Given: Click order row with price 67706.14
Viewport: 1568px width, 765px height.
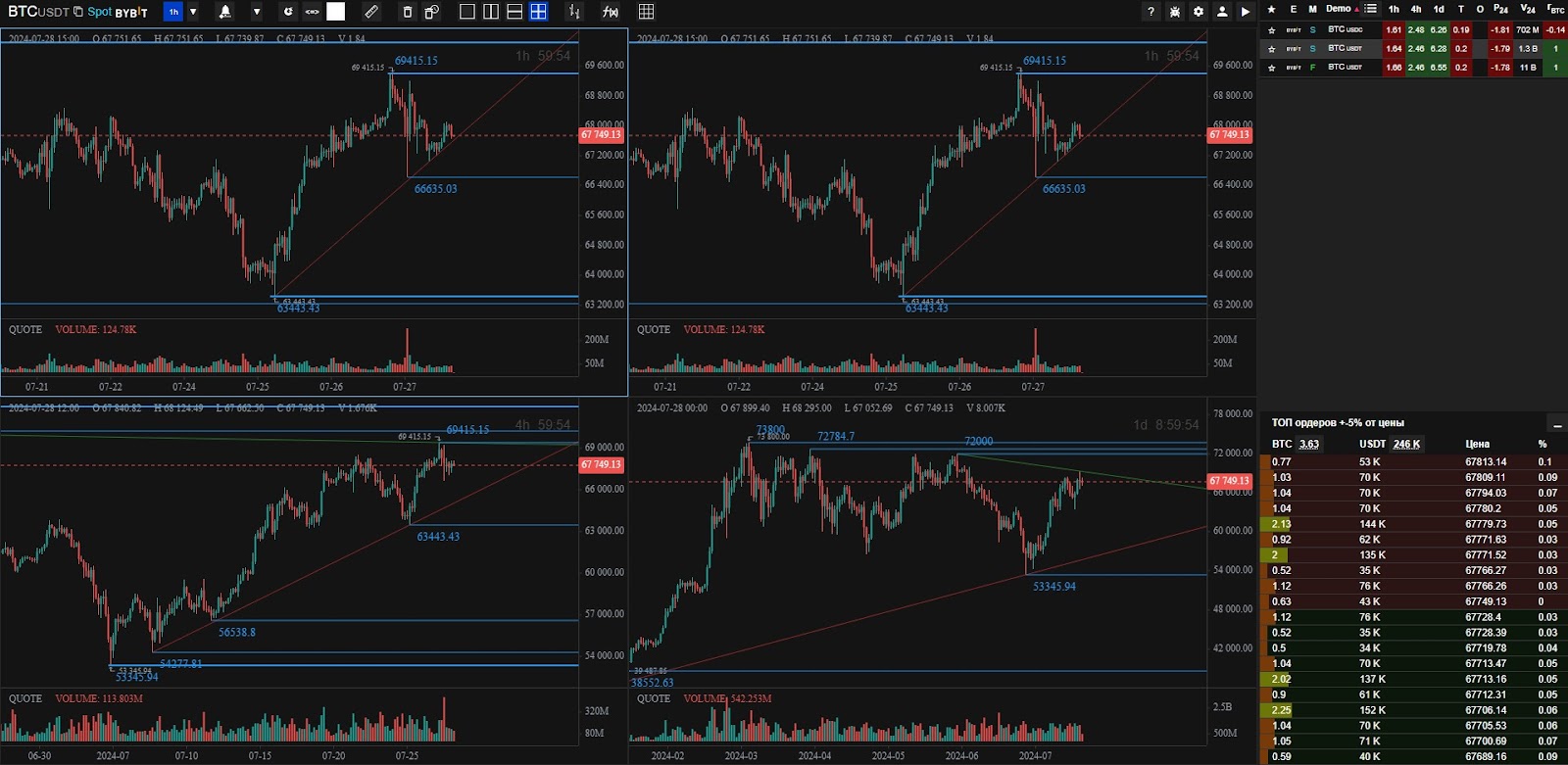Looking at the screenshot, I should [1414, 710].
